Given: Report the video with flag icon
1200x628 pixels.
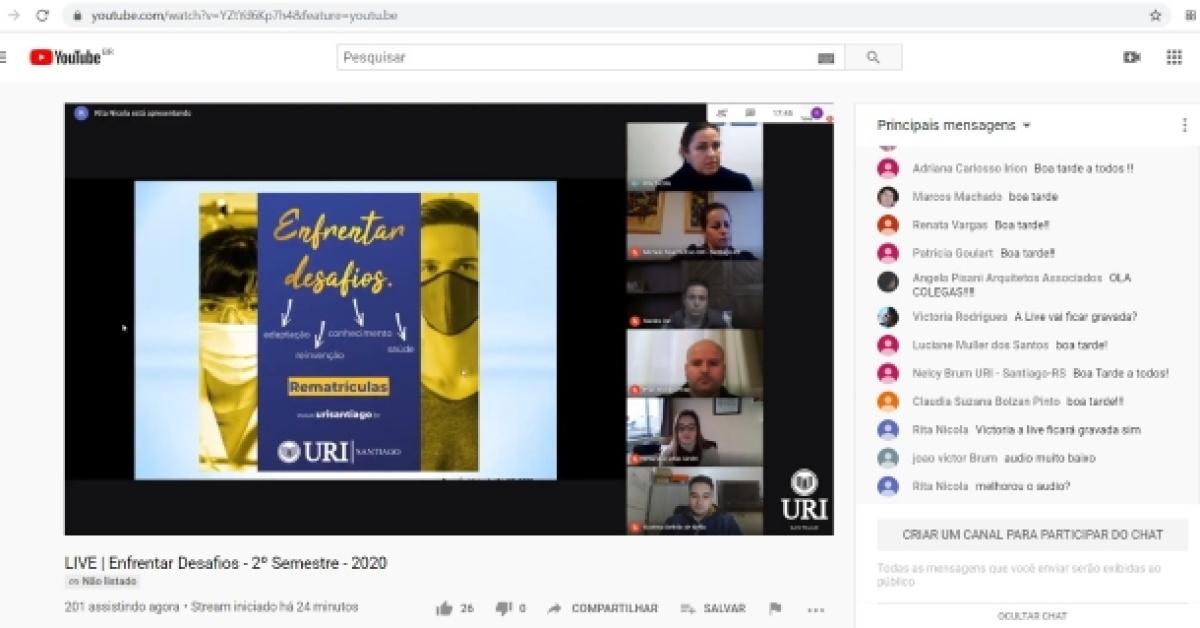Looking at the screenshot, I should tap(775, 608).
